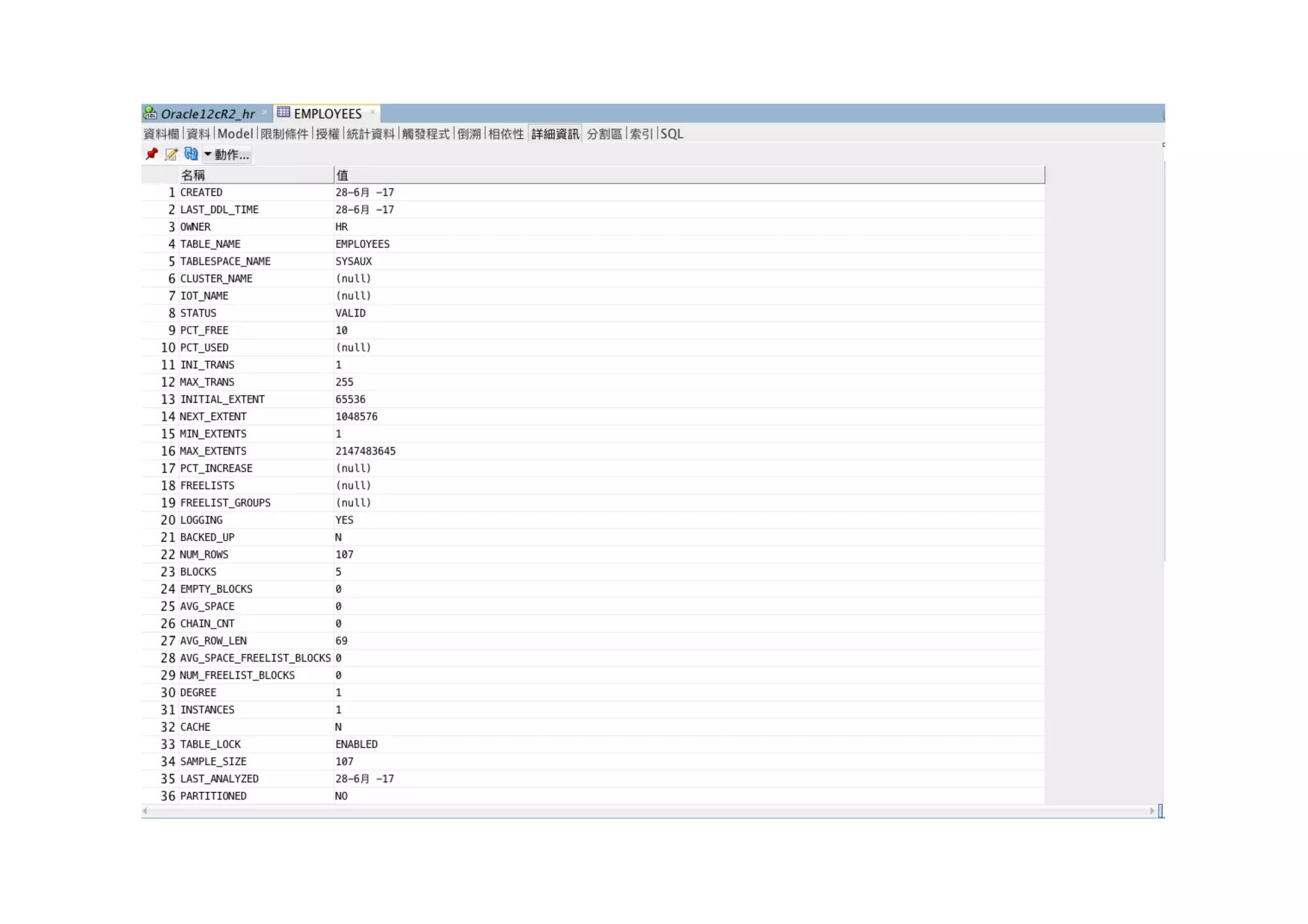Select the 詳細資訊 details tab
Image resolution: width=1308 pixels, height=924 pixels.
[555, 133]
